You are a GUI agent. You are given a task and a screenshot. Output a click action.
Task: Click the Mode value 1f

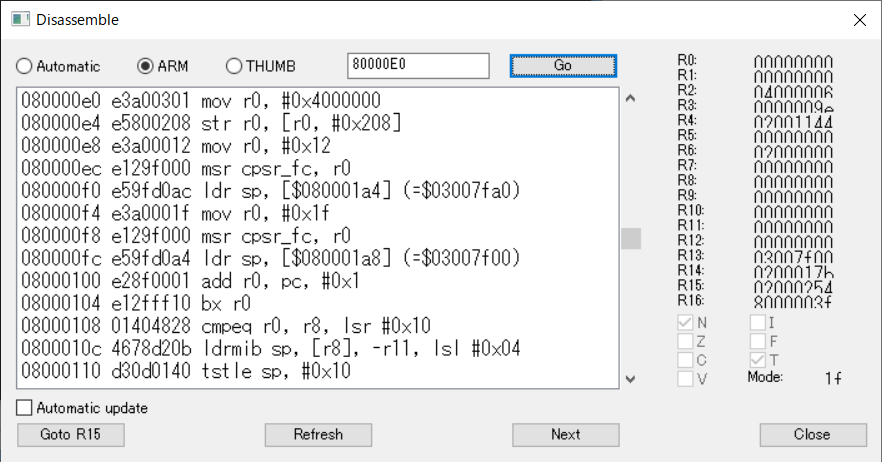tap(833, 378)
